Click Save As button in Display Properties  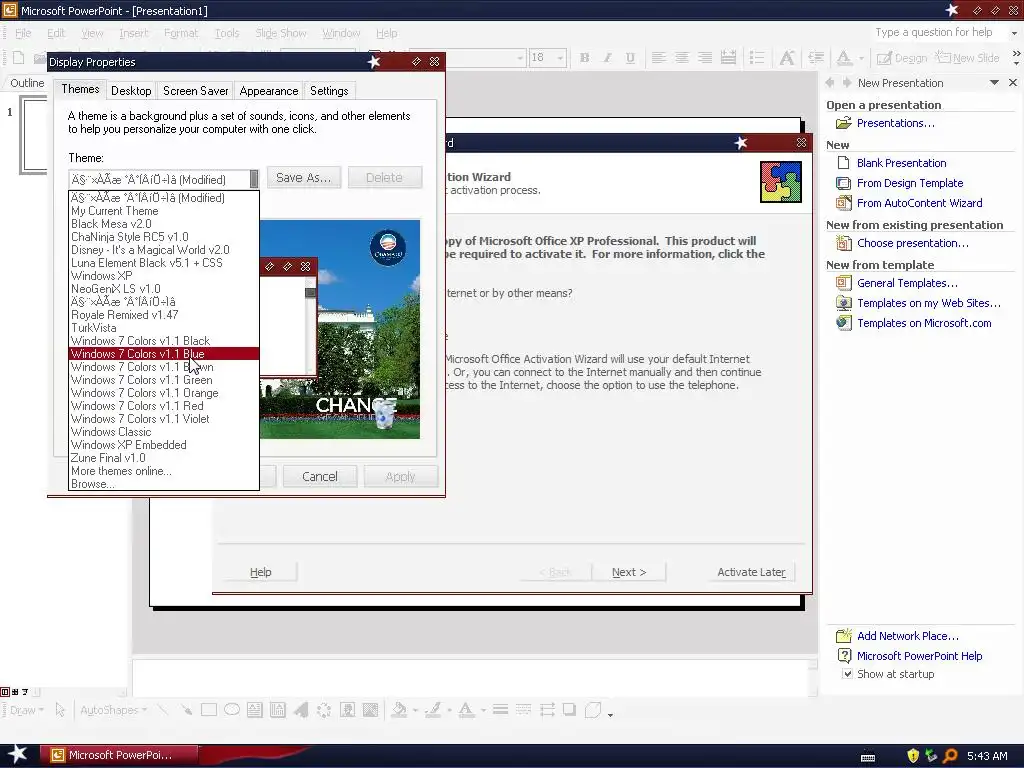coord(304,178)
